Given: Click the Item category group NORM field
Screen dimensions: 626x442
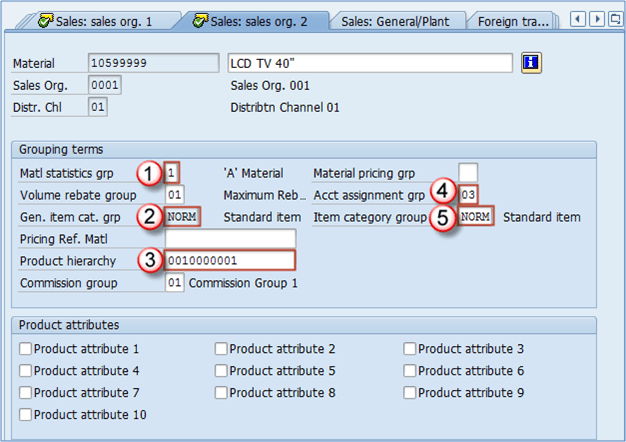Looking at the screenshot, I should [x=476, y=217].
